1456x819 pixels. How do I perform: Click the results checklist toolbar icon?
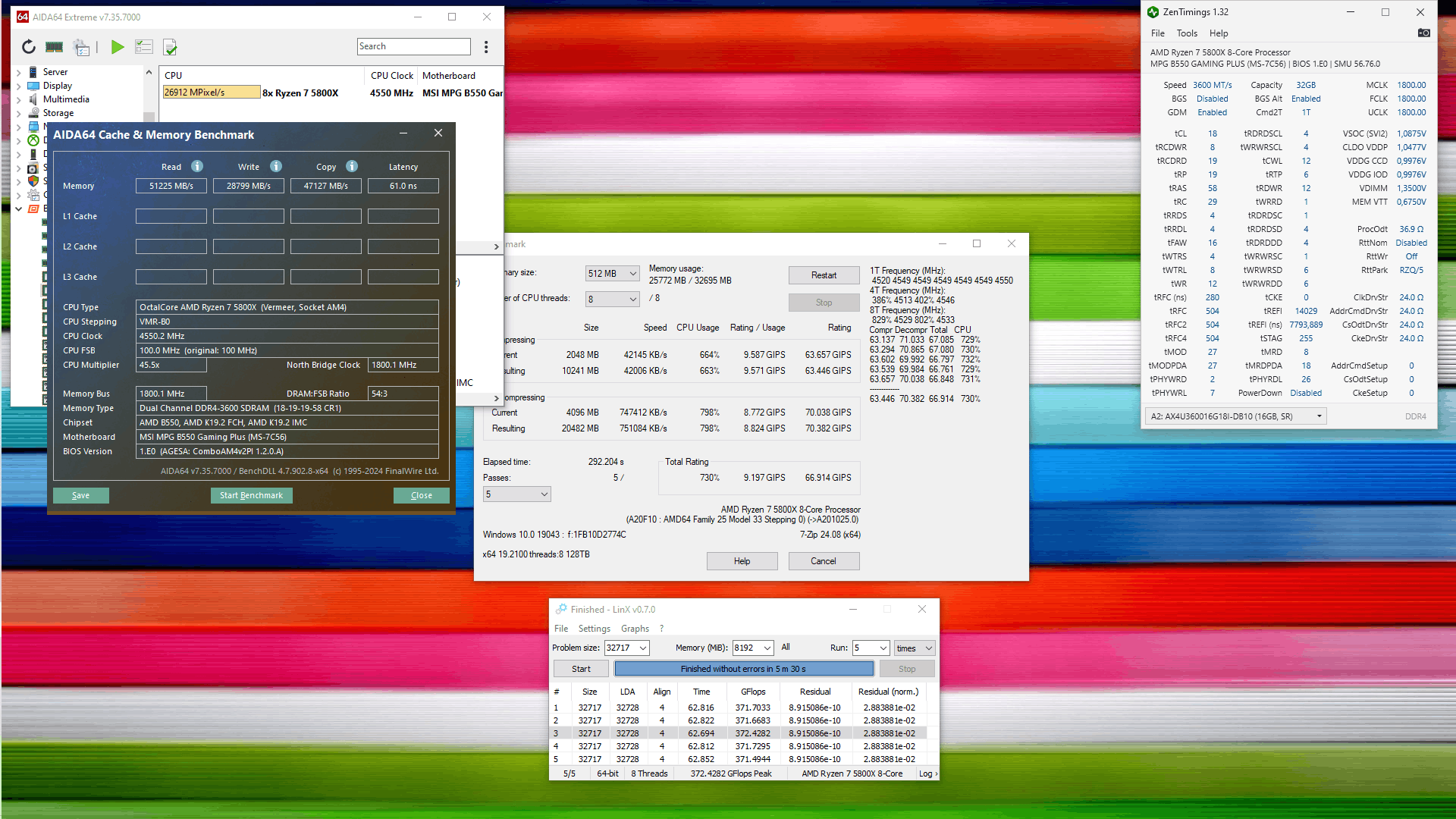coord(144,47)
